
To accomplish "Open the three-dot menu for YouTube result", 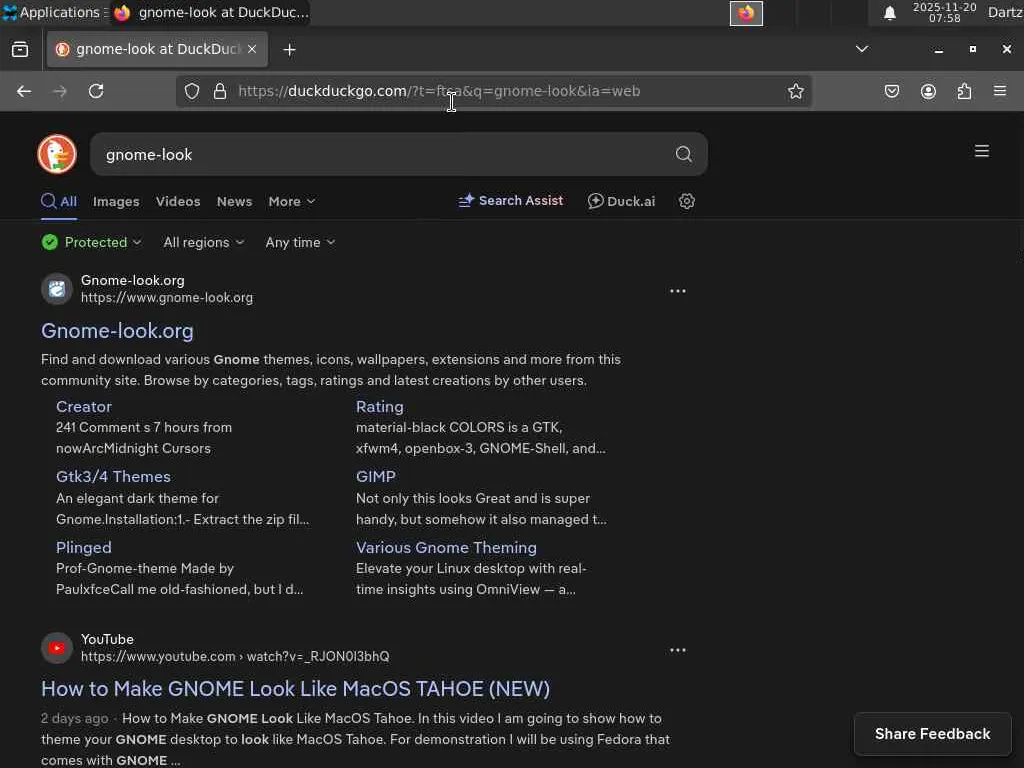I will pyautogui.click(x=678, y=650).
